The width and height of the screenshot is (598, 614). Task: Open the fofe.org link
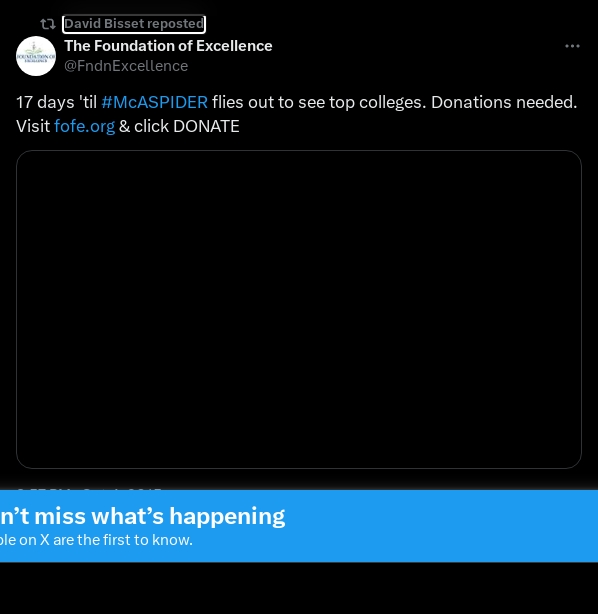(85, 126)
